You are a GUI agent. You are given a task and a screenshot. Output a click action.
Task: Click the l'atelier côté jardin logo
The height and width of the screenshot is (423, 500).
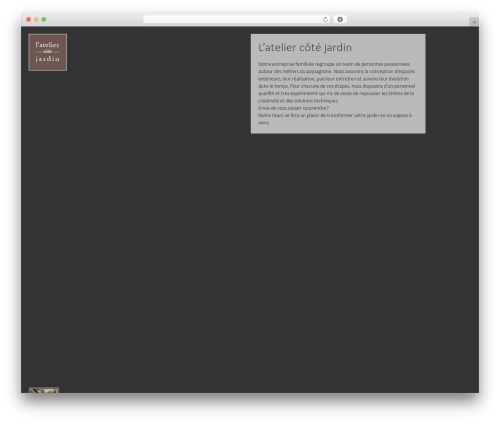click(48, 52)
